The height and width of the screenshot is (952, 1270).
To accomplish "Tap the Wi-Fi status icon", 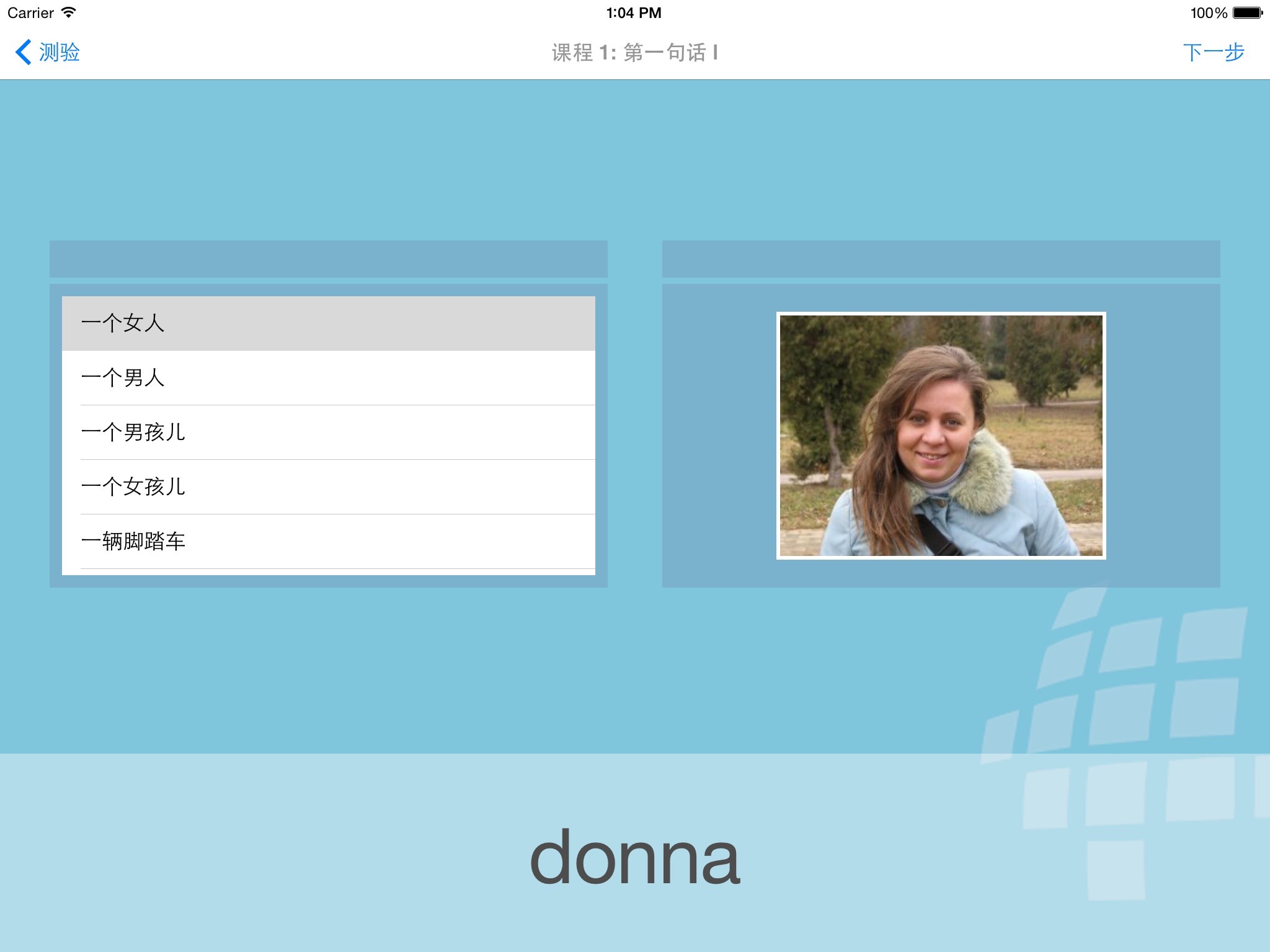I will pos(69,12).
